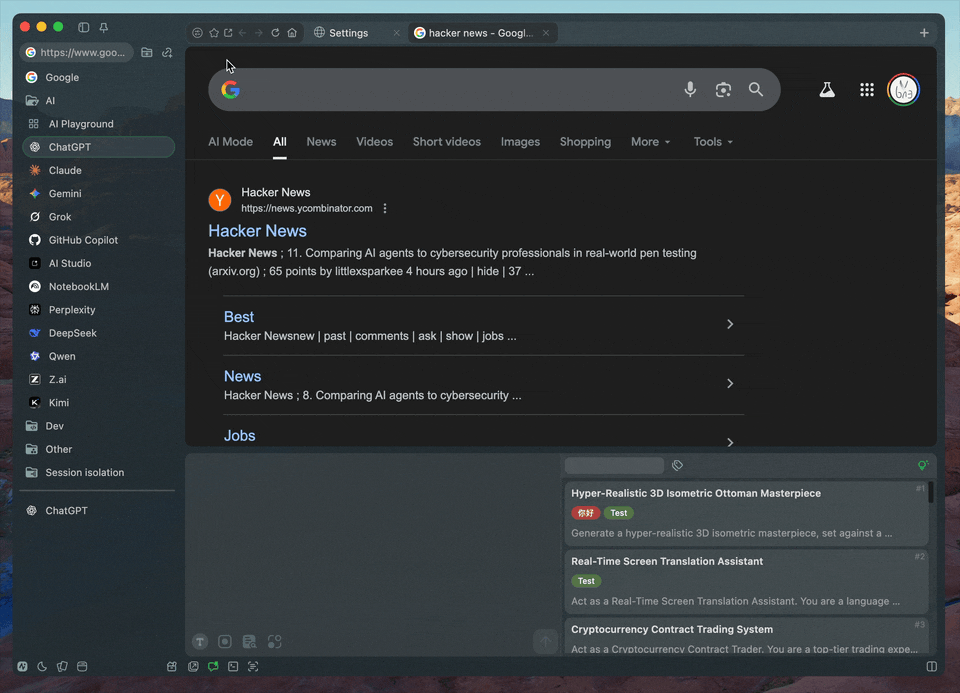Open the Jobs sitelink
Screen dimensions: 960x693
tap(239, 436)
